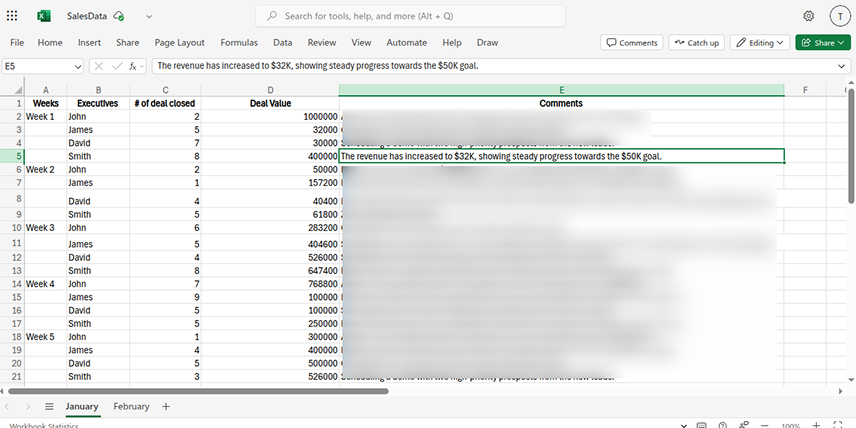
Task: Click the Week 3 cell
Action: click(x=46, y=228)
